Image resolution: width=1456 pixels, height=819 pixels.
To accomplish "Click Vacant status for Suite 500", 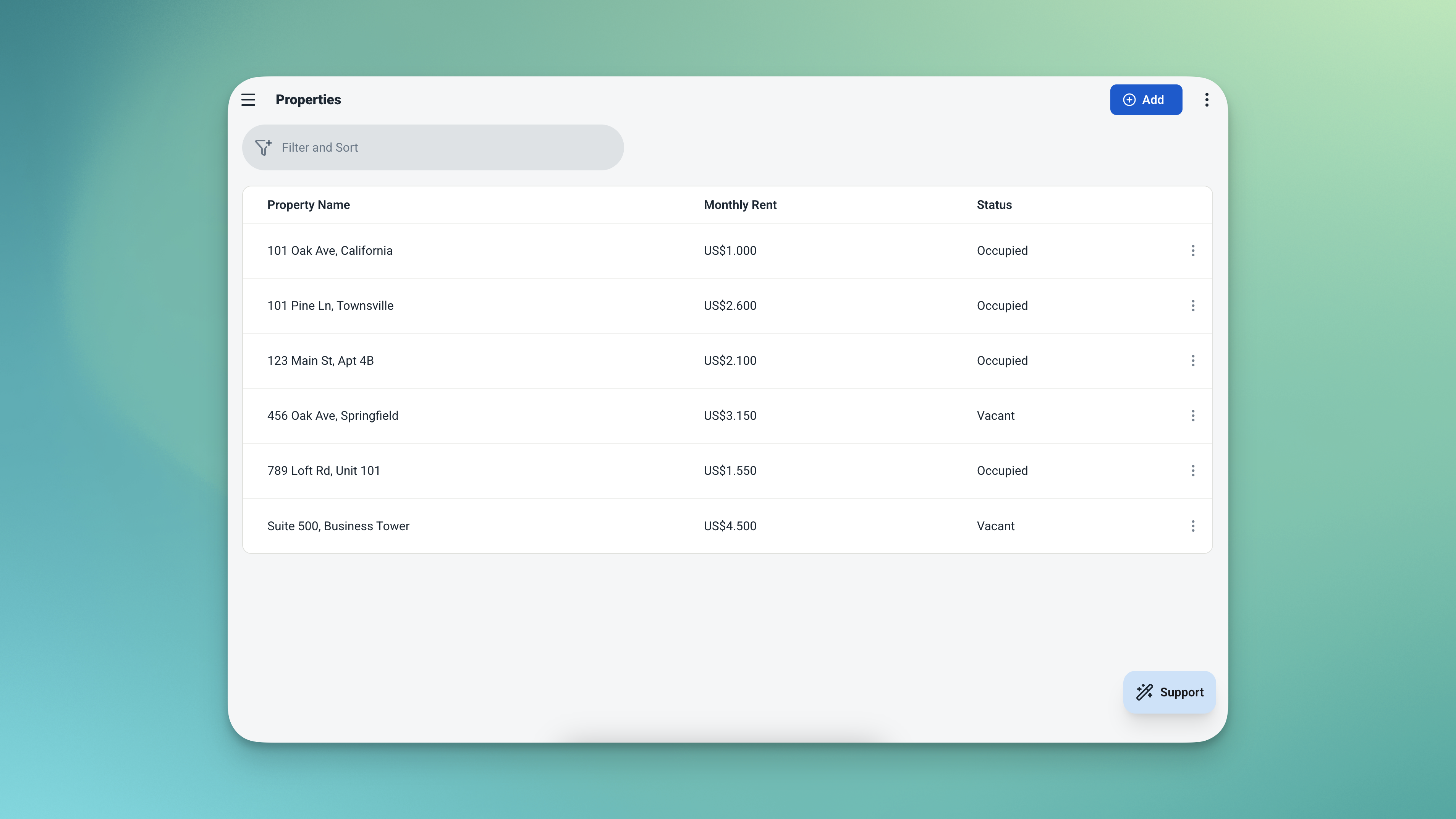I will coord(995,526).
